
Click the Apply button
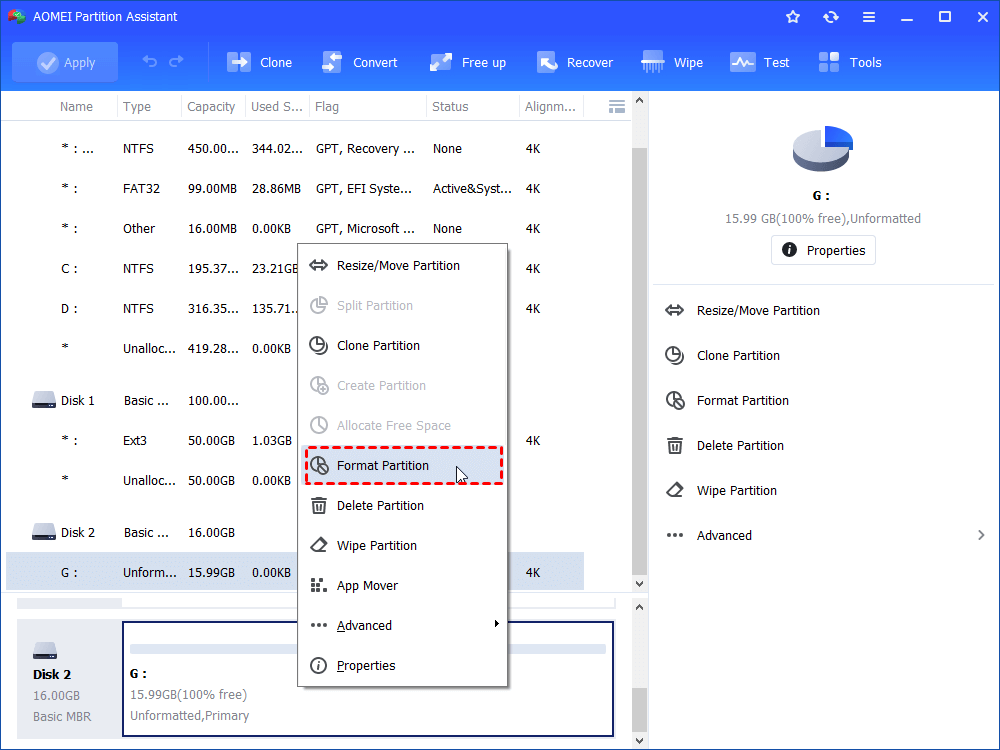pos(65,61)
